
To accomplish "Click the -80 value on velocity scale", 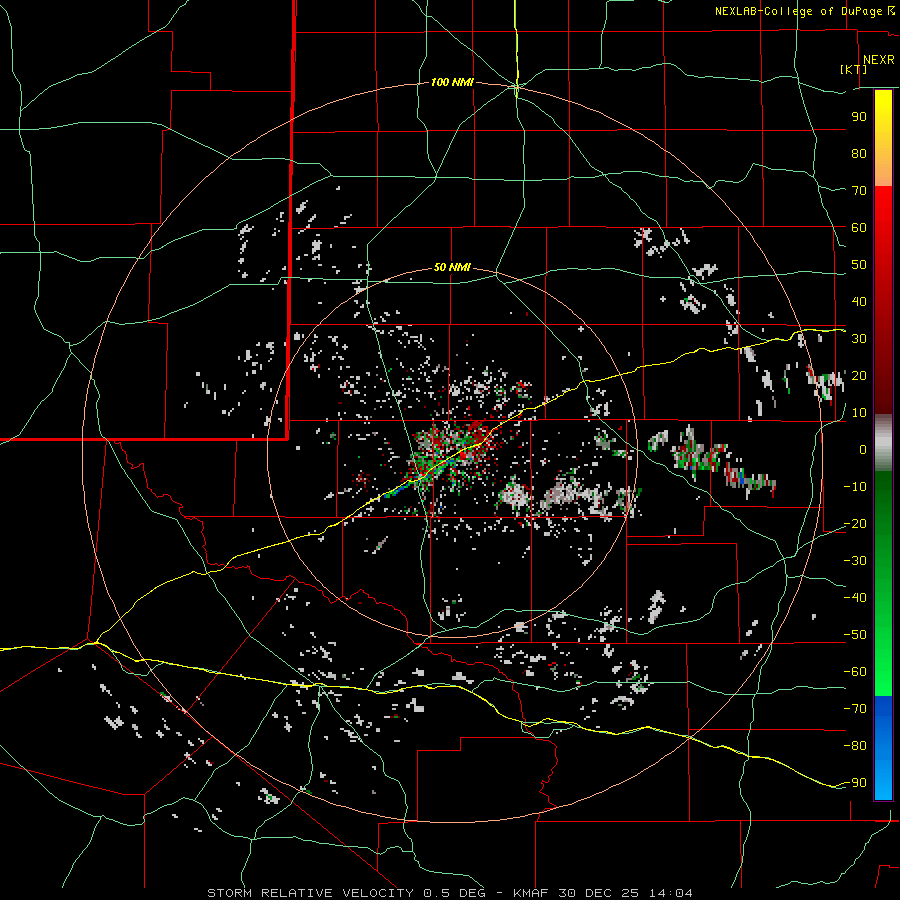I will [x=855, y=746].
